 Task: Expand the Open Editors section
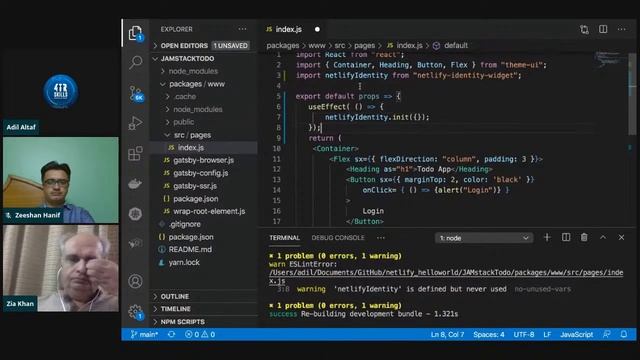[203, 46]
